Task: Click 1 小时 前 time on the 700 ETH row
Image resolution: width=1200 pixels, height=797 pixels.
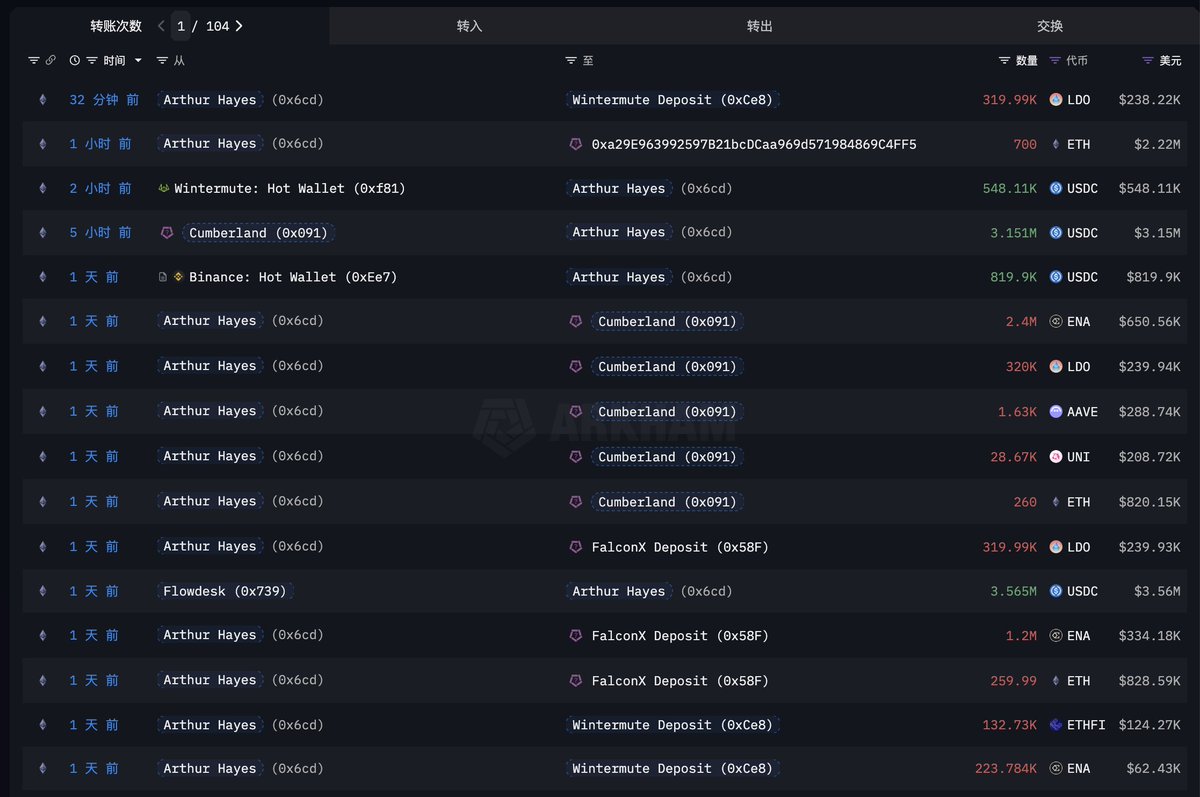Action: pos(100,144)
